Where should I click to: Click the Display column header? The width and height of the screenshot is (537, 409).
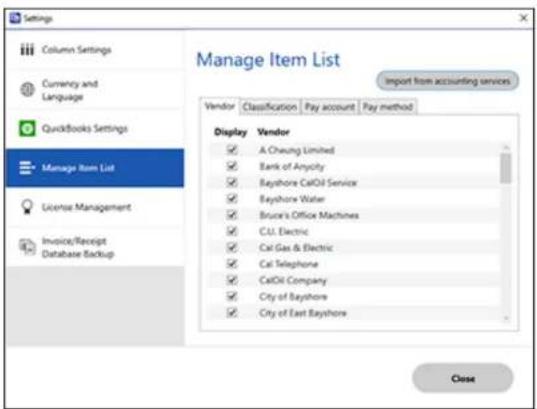tap(230, 132)
